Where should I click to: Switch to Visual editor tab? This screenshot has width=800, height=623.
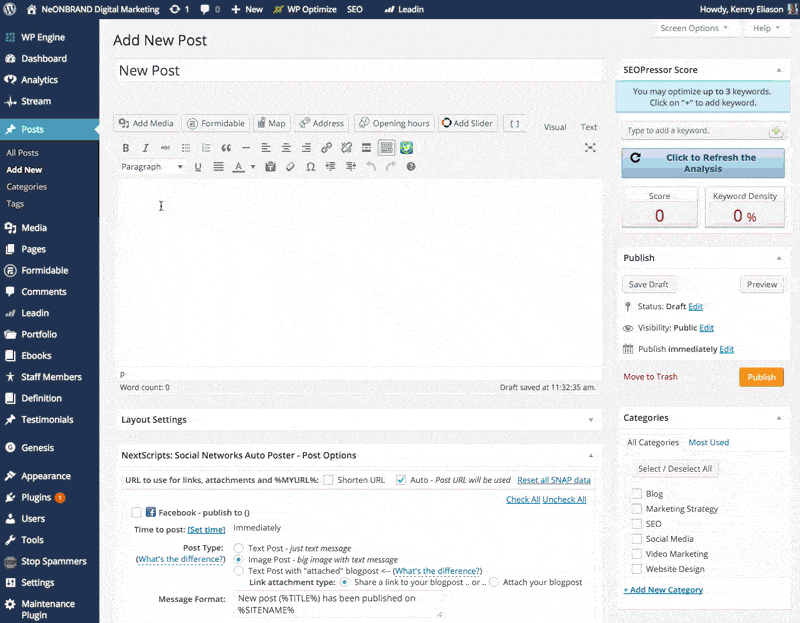555,127
